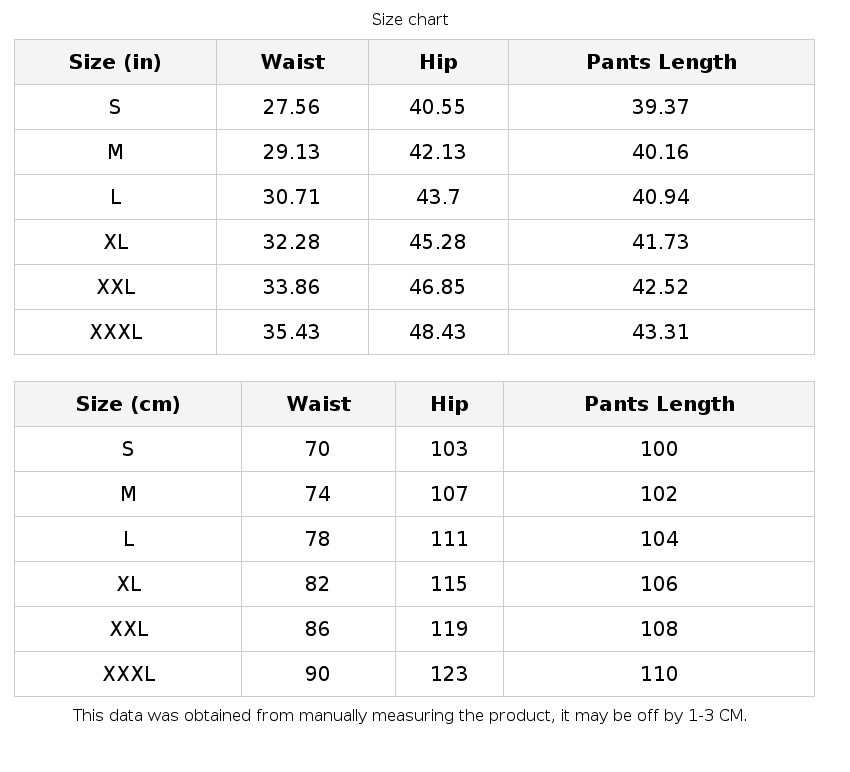Click the manual measurement disclaimer text

click(x=410, y=715)
